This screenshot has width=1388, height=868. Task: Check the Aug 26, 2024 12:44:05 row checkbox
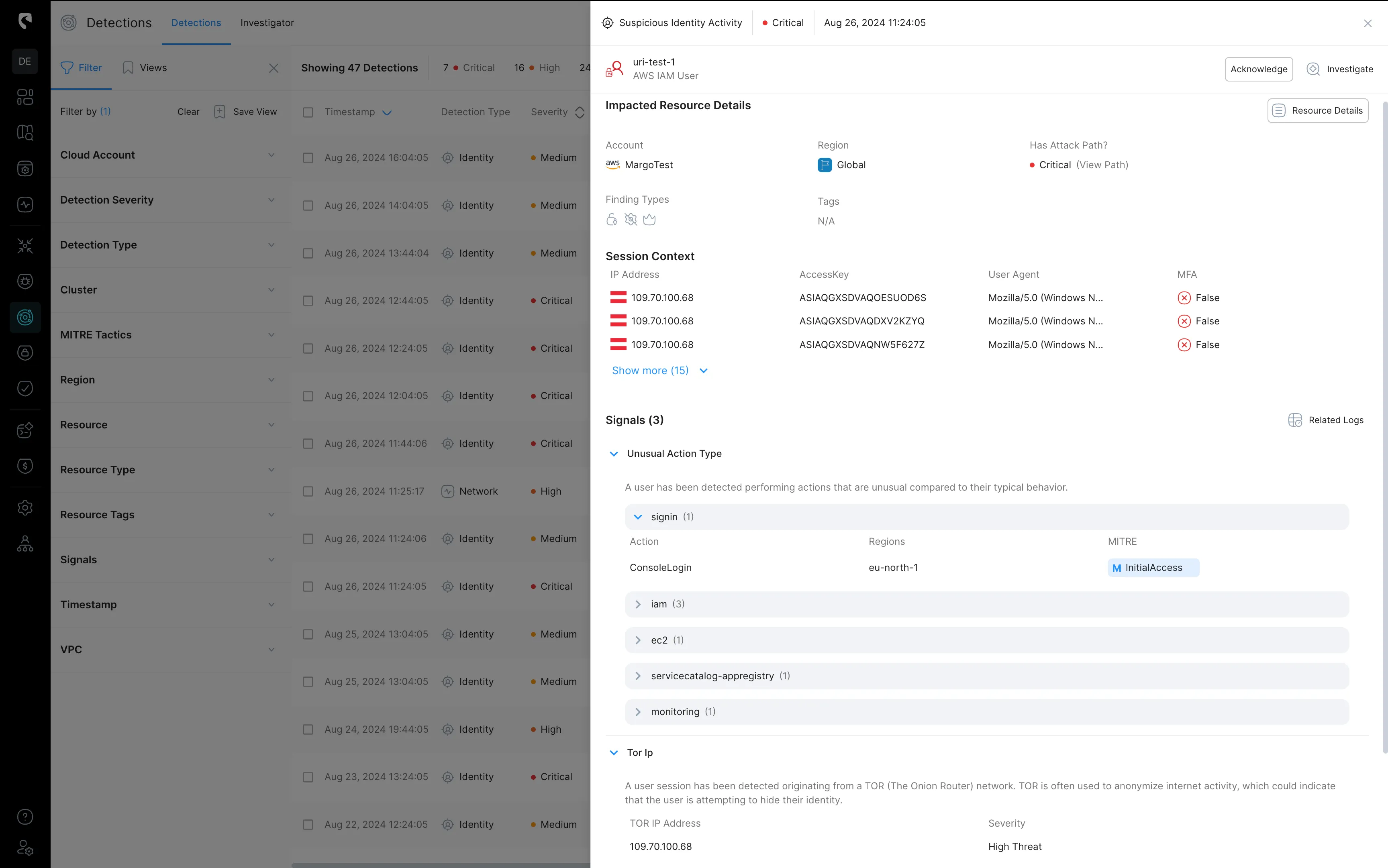[x=308, y=301]
